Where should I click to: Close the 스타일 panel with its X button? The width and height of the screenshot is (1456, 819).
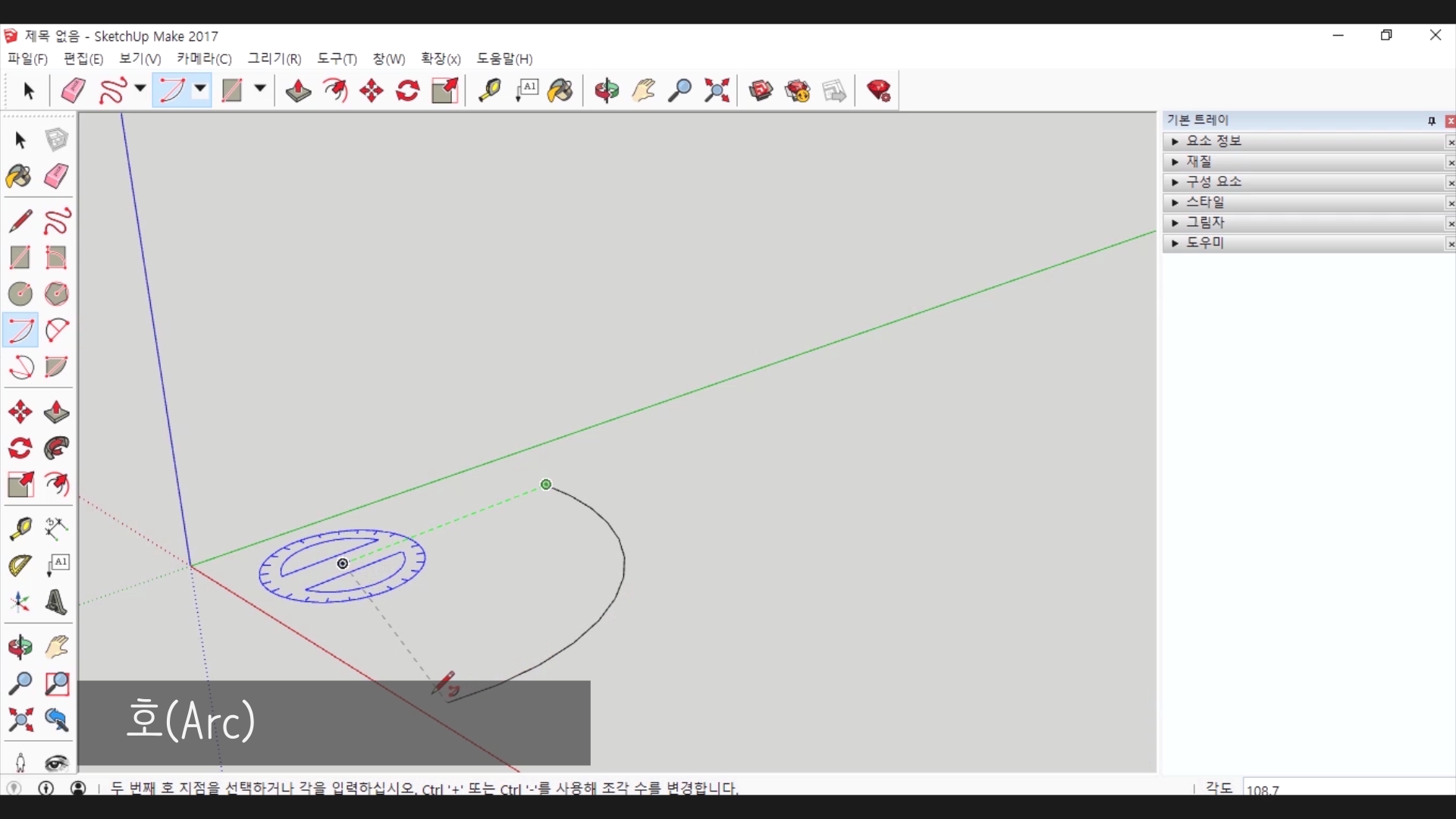[x=1450, y=203]
